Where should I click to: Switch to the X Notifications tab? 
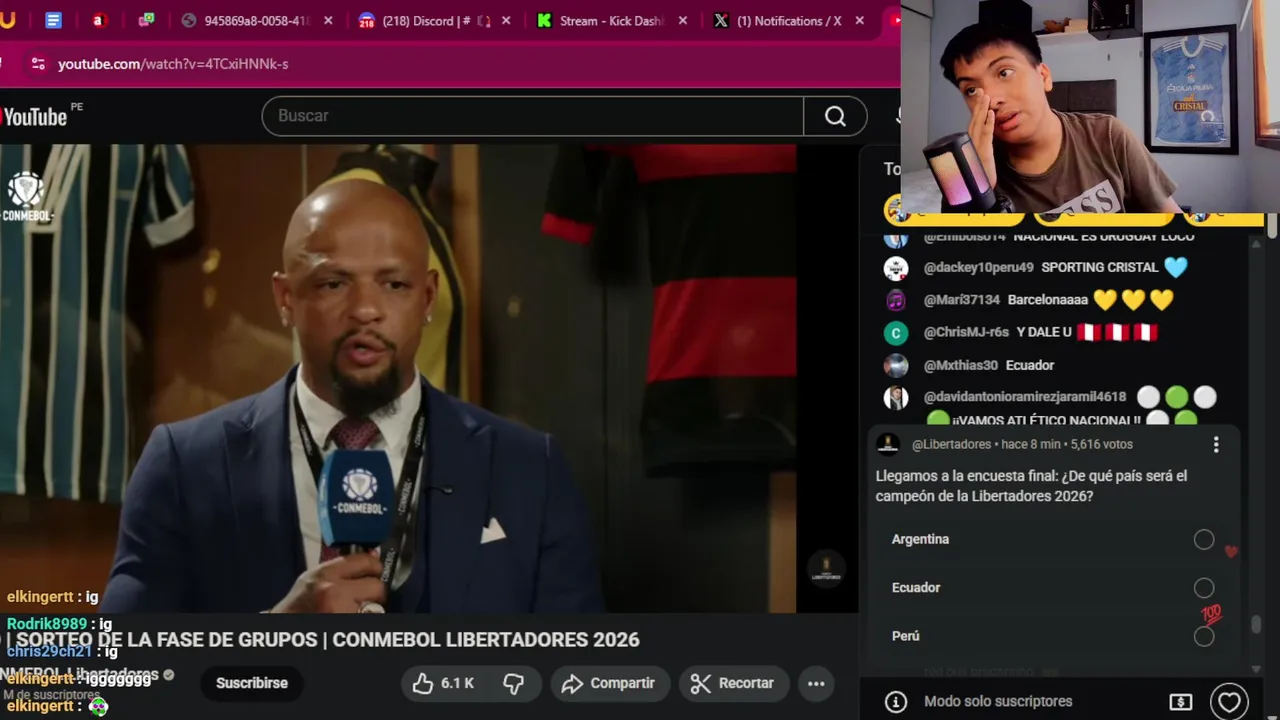787,20
